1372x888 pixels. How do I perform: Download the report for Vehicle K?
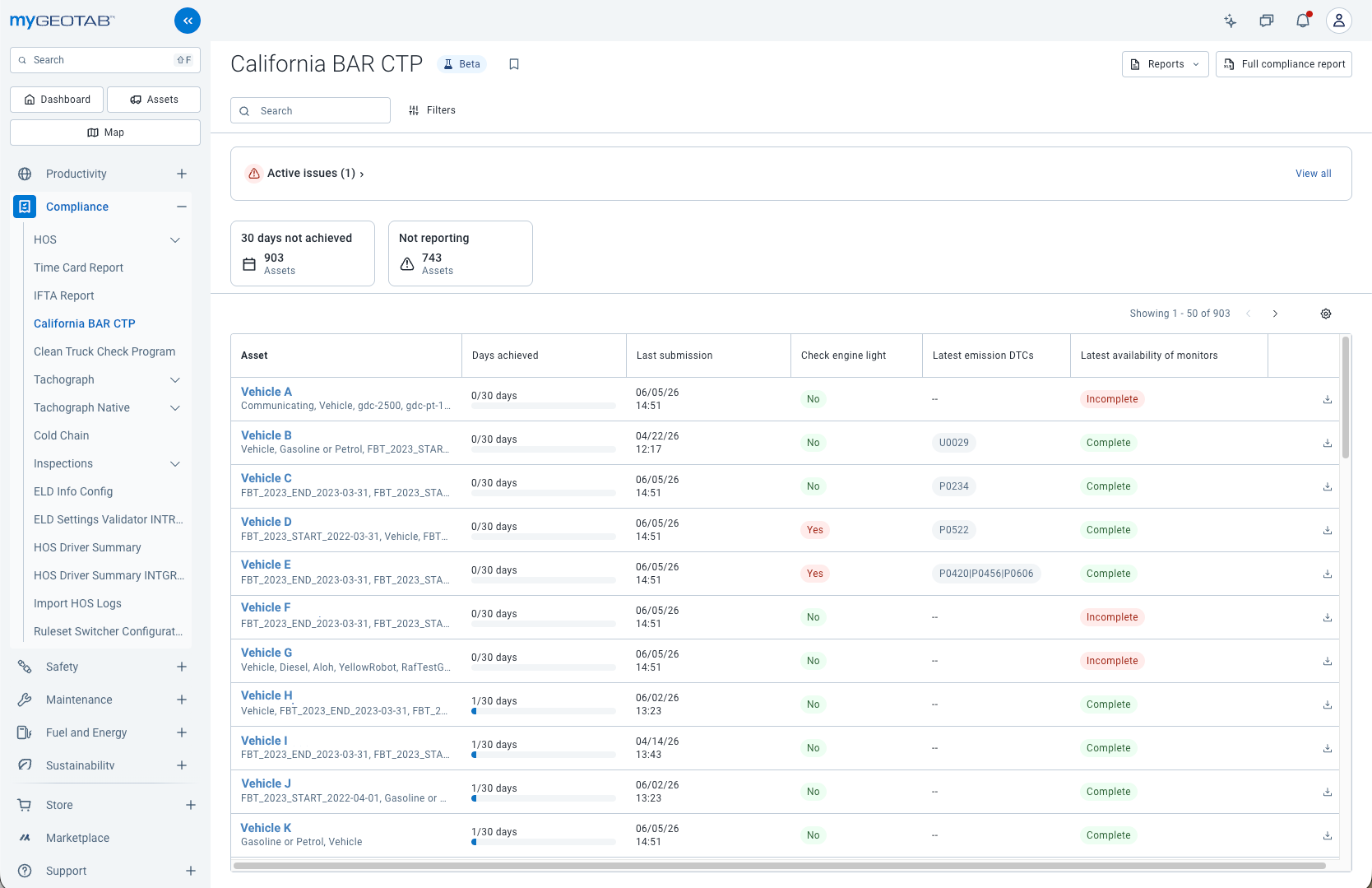(x=1328, y=835)
